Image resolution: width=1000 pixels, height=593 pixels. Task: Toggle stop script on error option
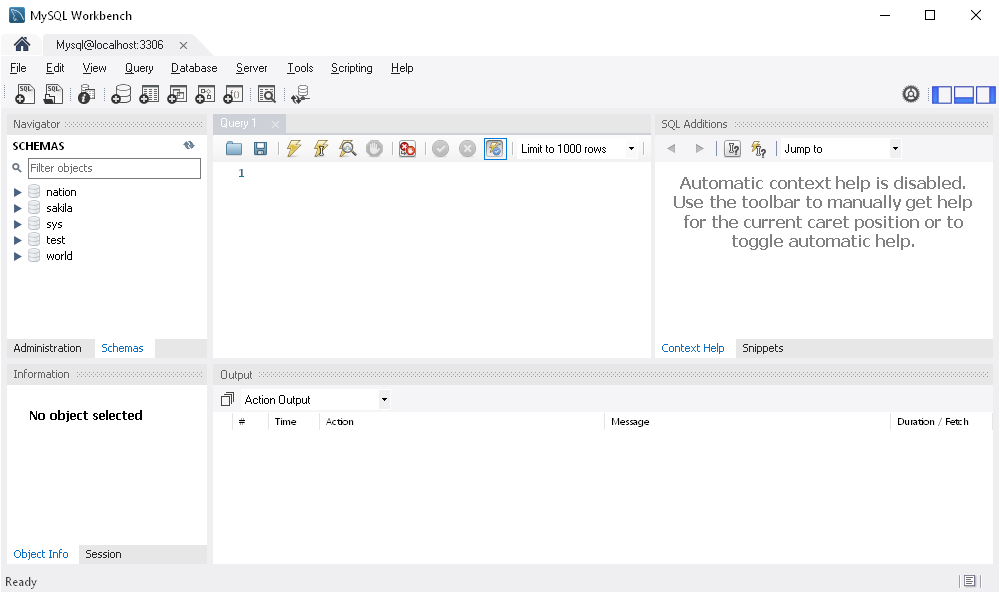pos(407,148)
